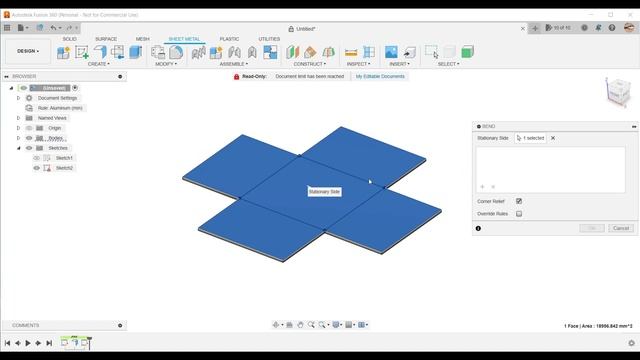Switch to the MESH tab

pos(142,39)
